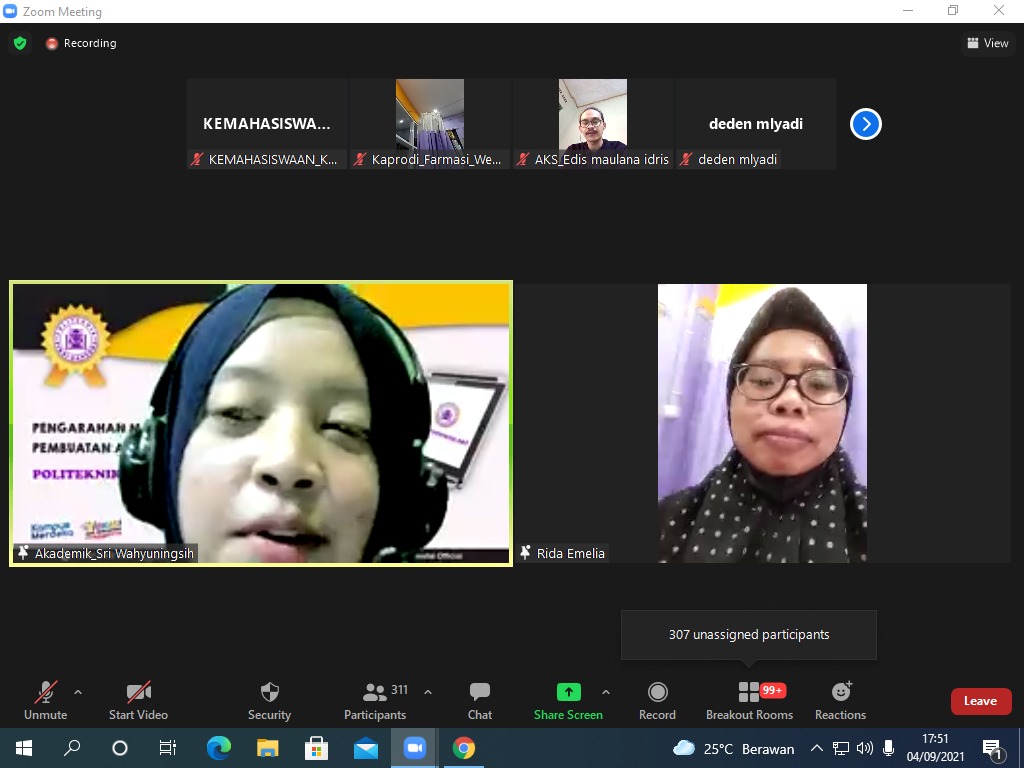Click muted mic icon on Kaprodi_Farmasi label

click(359, 159)
